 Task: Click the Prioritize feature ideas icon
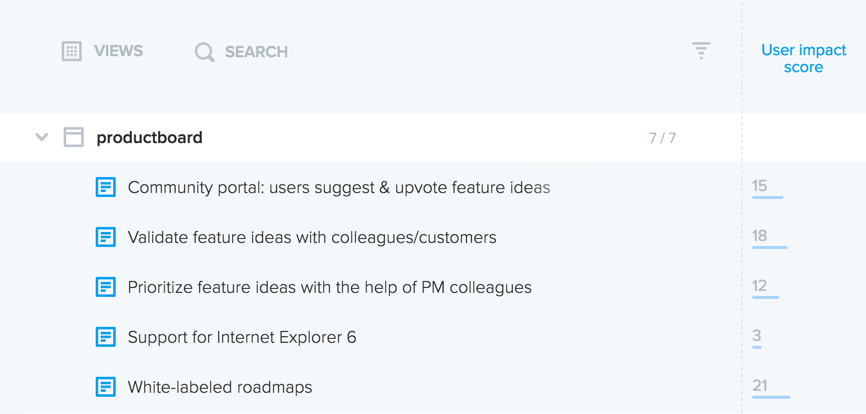(x=105, y=287)
